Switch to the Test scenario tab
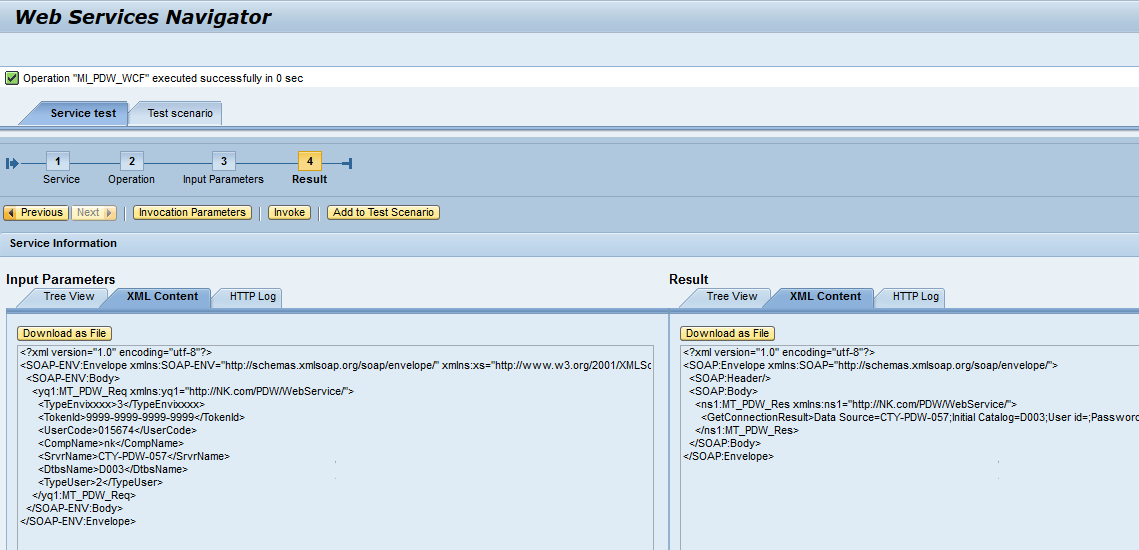1139x550 pixels. pyautogui.click(x=180, y=113)
